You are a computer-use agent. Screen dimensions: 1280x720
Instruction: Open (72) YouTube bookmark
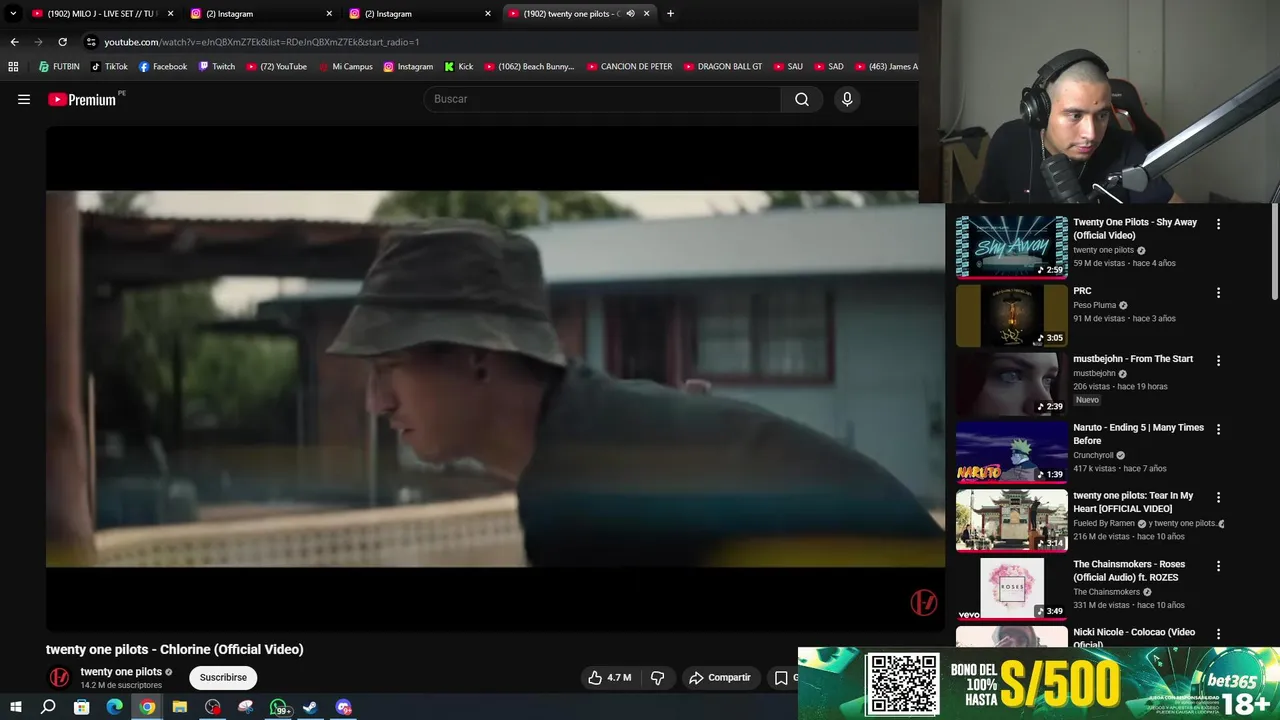276,67
